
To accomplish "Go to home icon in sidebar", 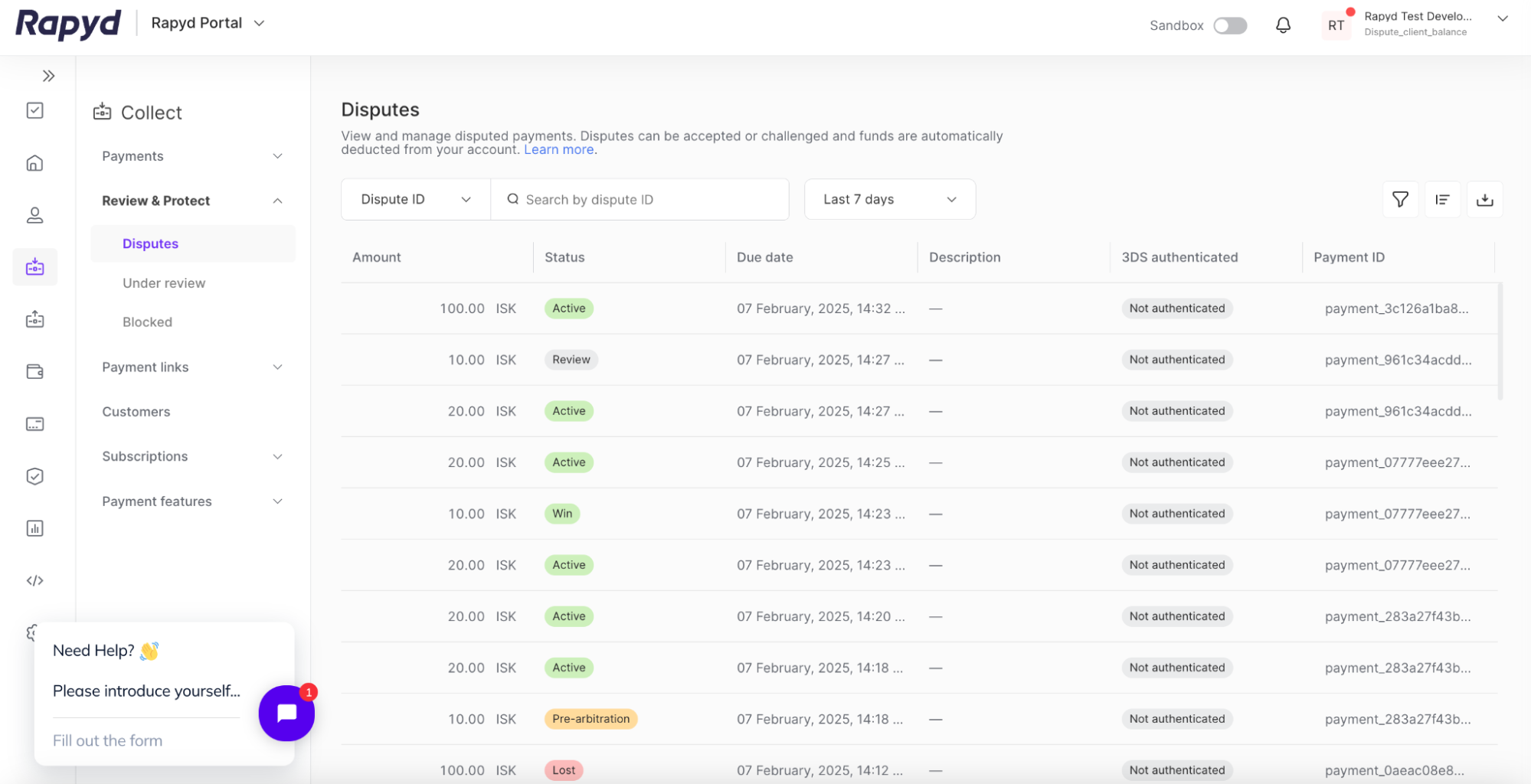I will click(x=35, y=163).
